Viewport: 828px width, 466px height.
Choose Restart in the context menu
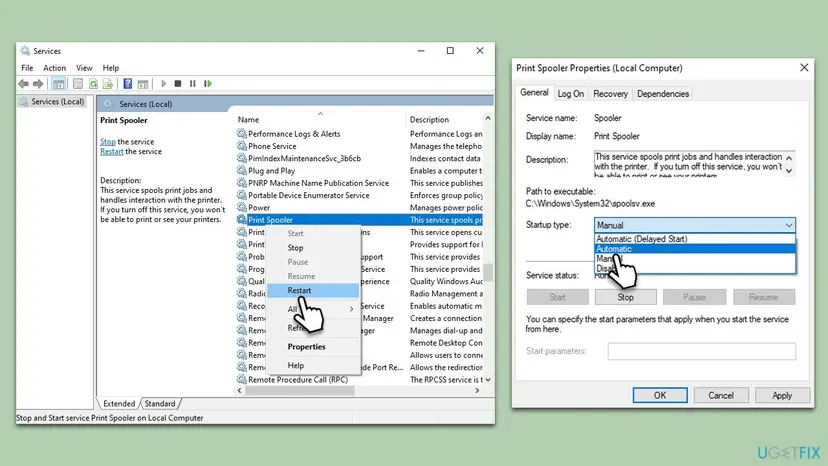(313, 290)
